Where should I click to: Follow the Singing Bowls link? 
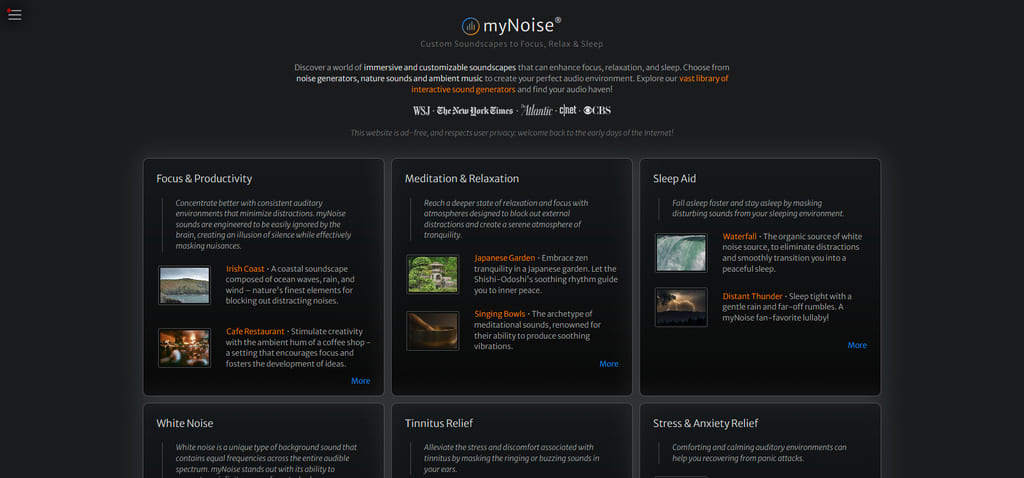click(500, 314)
